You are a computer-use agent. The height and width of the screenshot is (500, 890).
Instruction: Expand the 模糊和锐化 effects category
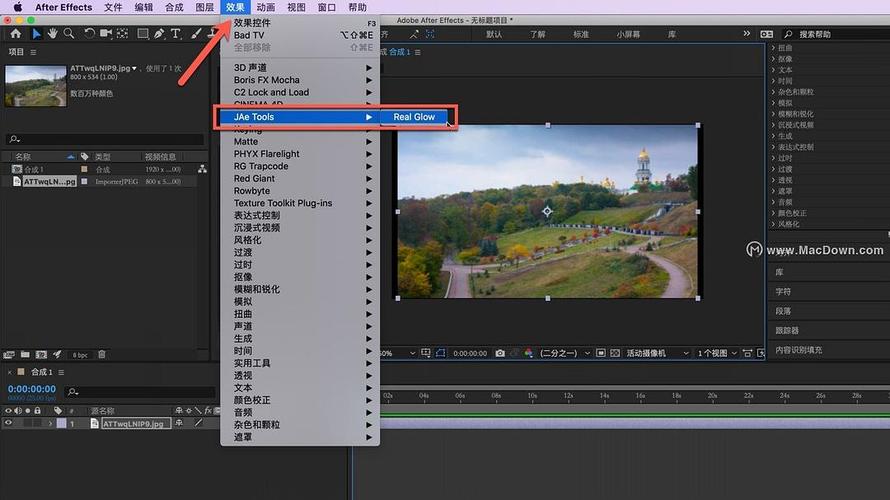tap(773, 114)
